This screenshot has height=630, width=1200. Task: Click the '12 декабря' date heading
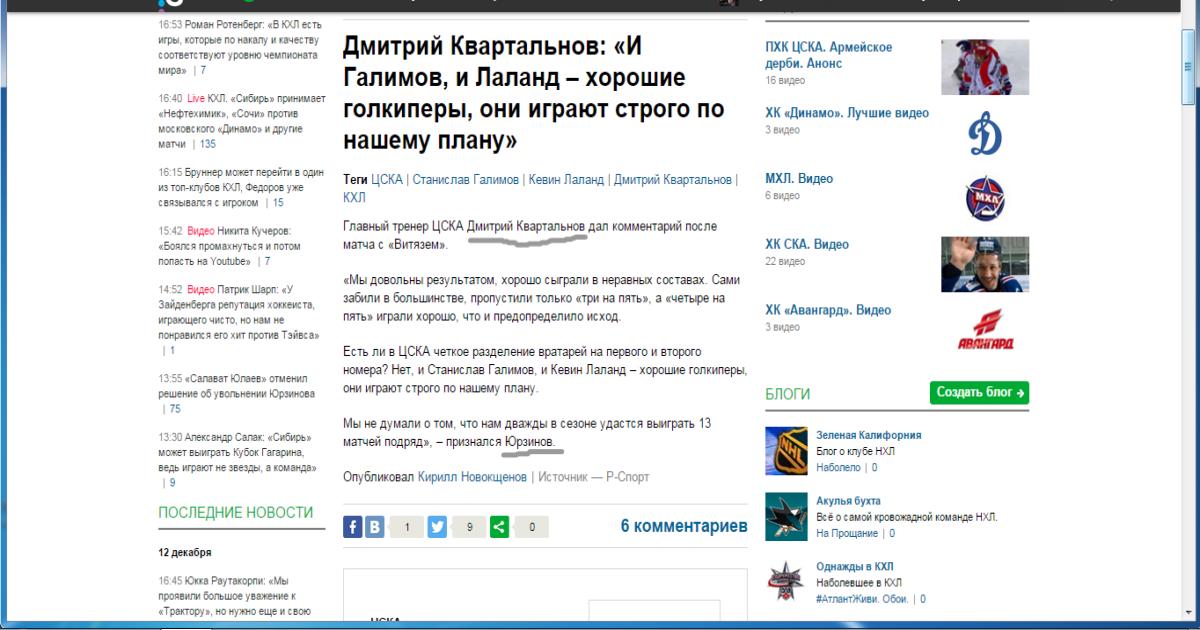(185, 552)
